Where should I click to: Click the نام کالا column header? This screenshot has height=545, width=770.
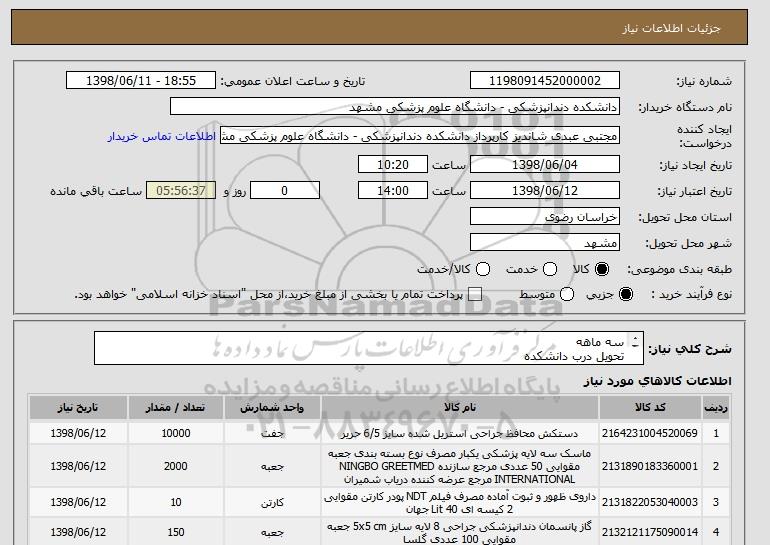(460, 408)
